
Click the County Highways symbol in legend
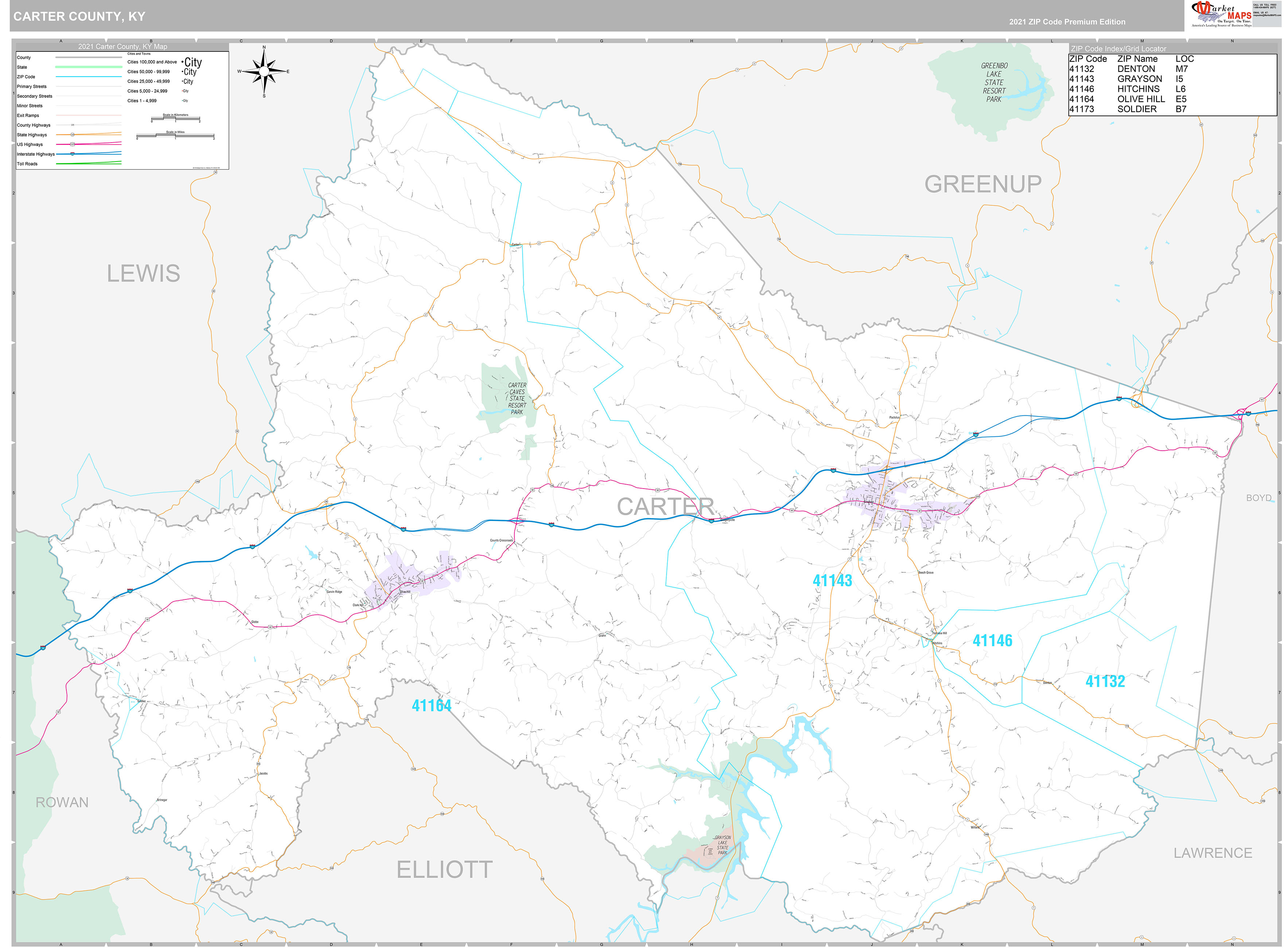click(73, 125)
